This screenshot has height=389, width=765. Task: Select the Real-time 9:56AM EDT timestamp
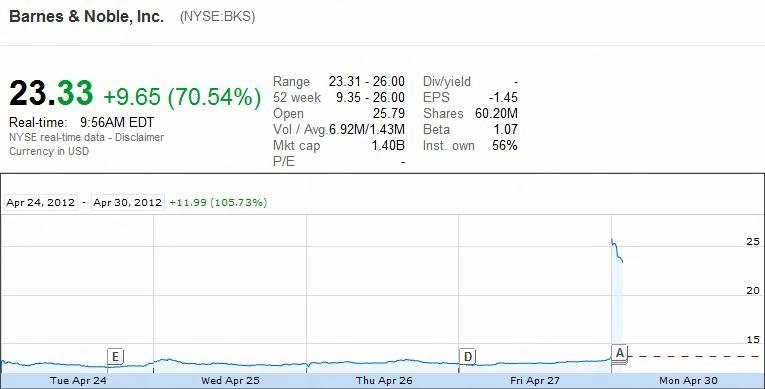(81, 122)
